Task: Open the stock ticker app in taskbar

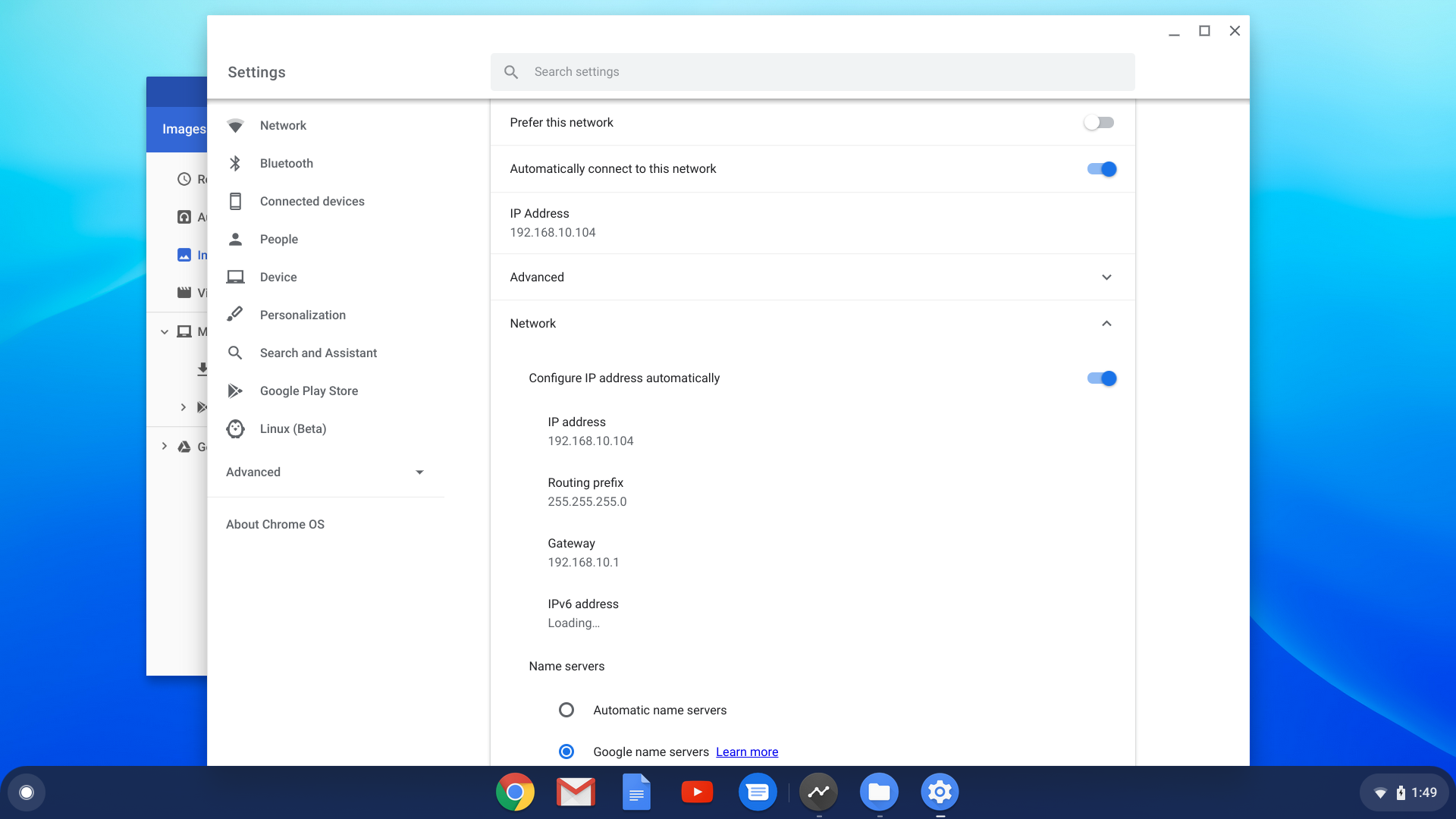Action: pyautogui.click(x=818, y=792)
